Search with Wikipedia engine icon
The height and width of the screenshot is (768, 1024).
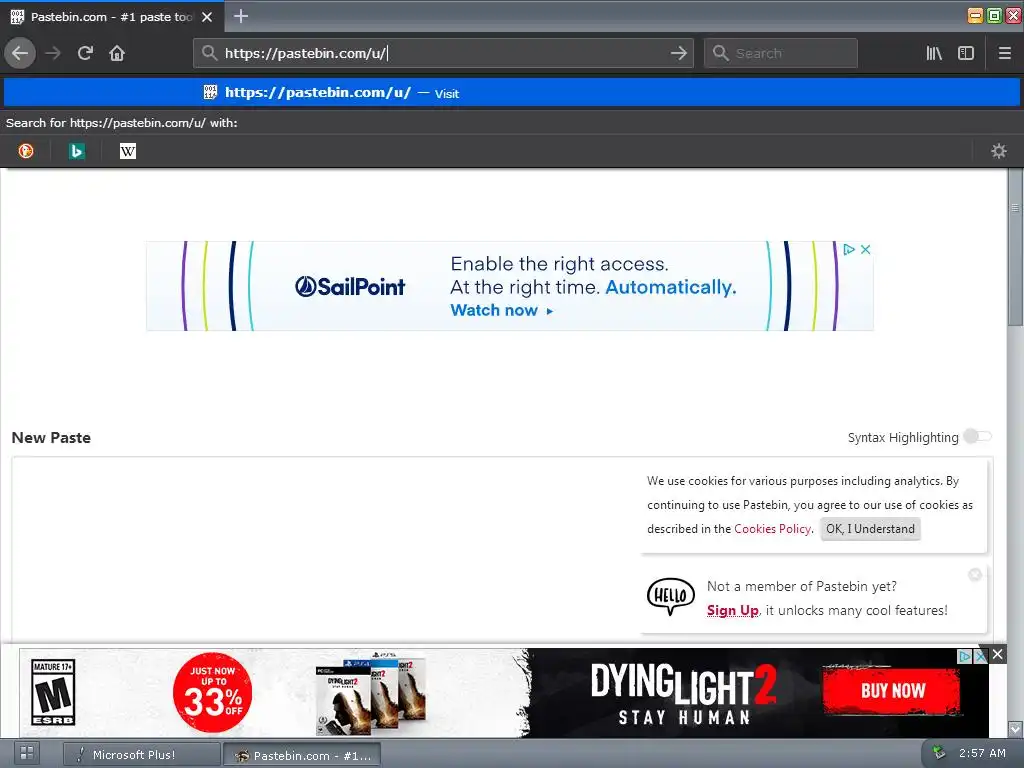(127, 151)
